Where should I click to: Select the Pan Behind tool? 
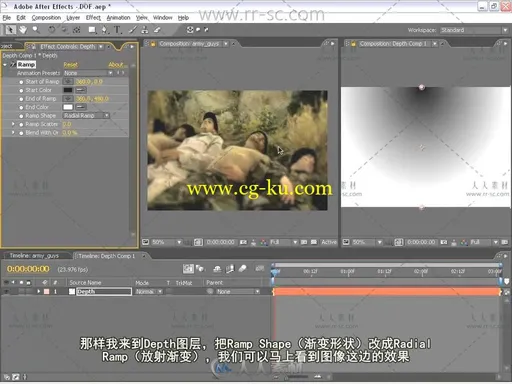[77, 30]
